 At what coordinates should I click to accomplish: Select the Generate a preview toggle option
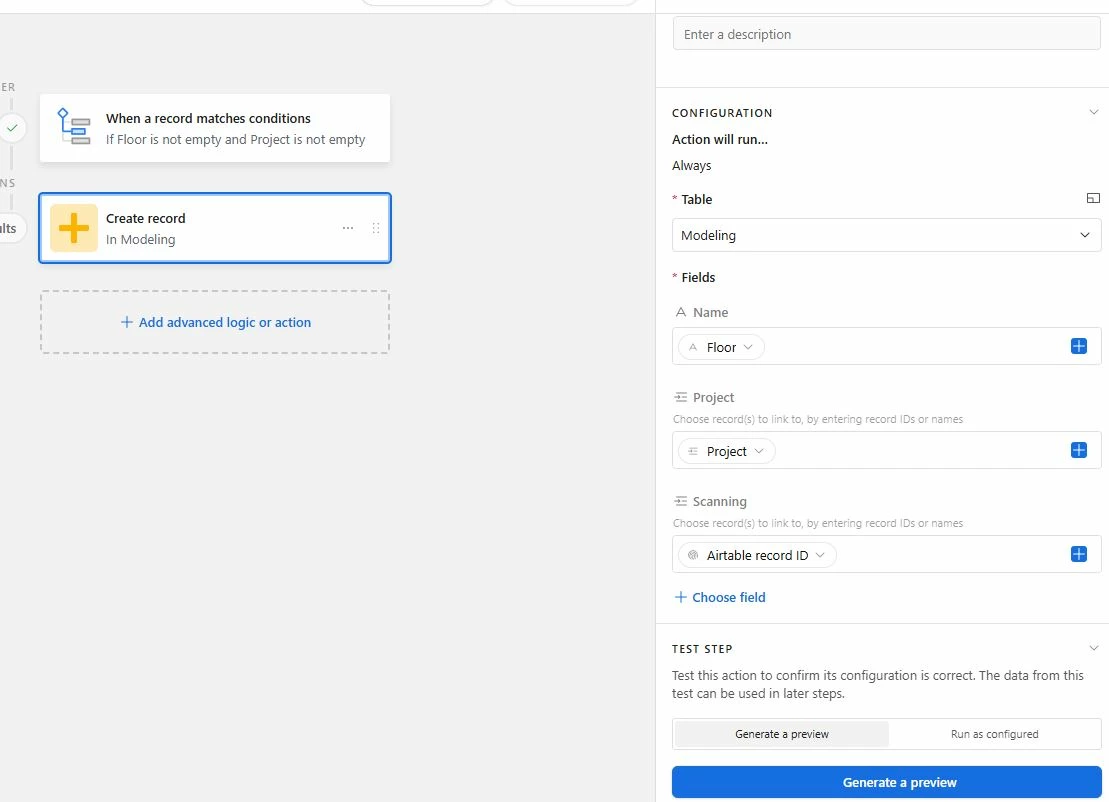782,734
